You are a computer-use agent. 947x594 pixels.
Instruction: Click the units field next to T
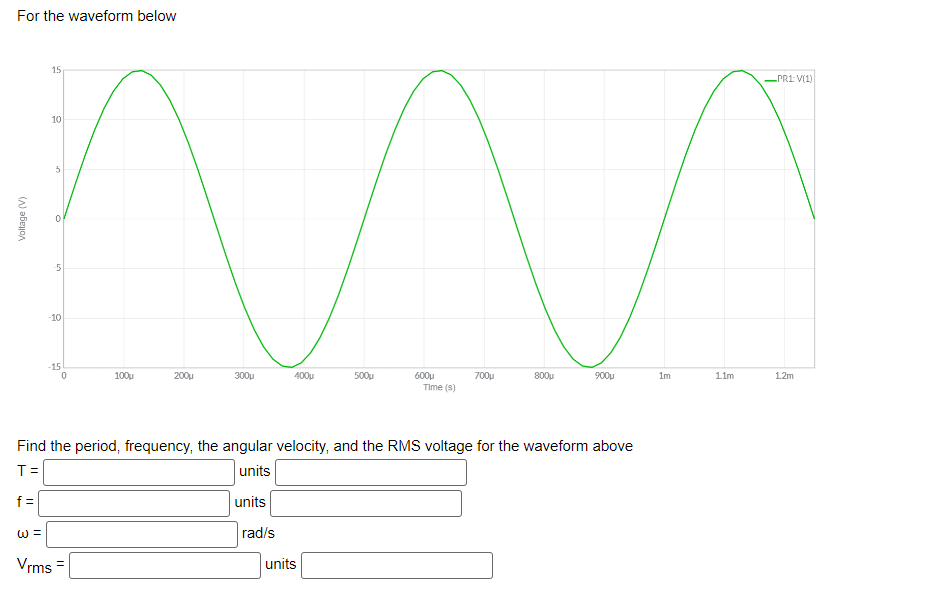pos(370,472)
